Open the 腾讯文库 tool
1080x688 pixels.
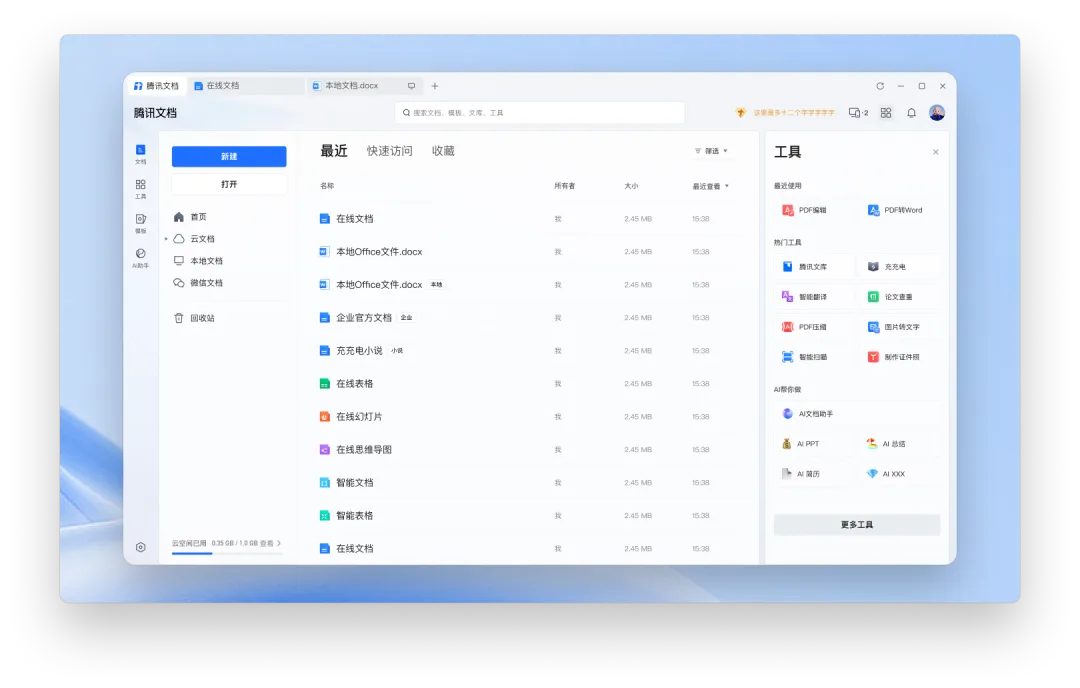(813, 267)
